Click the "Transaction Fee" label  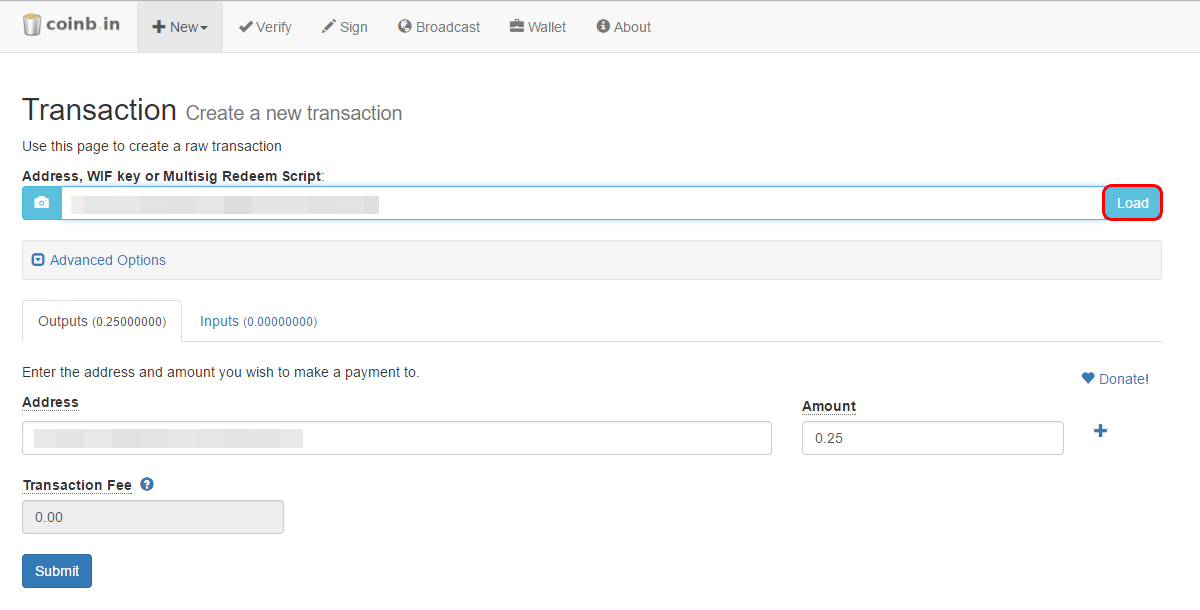[x=77, y=485]
